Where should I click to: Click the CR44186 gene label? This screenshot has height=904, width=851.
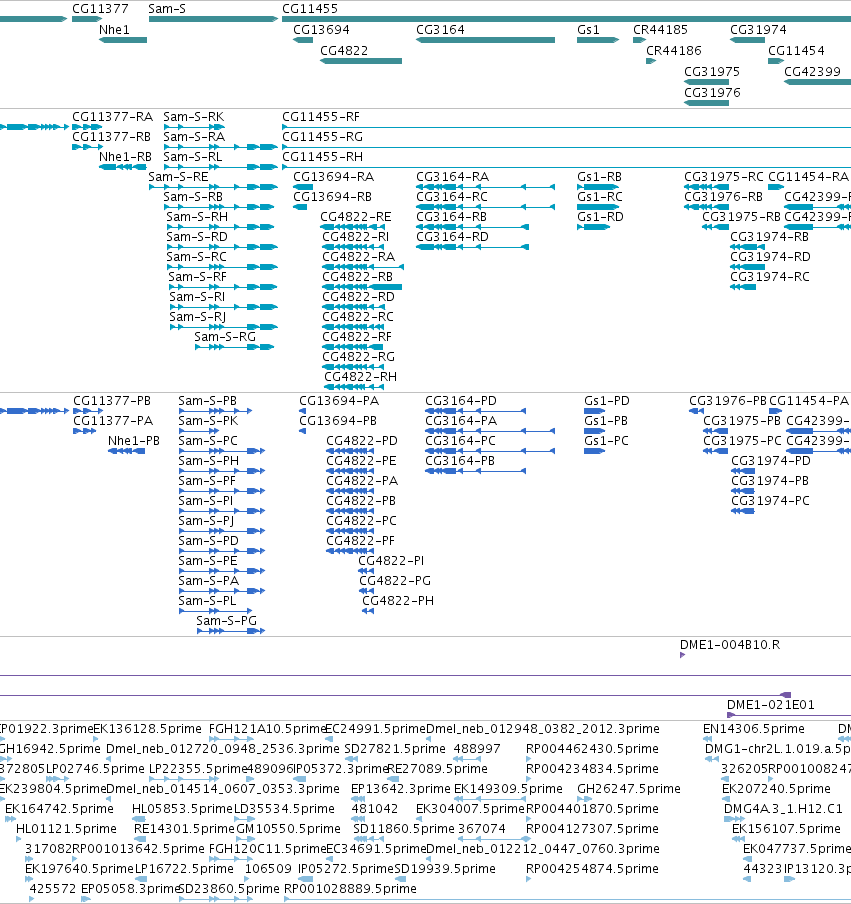click(673, 51)
